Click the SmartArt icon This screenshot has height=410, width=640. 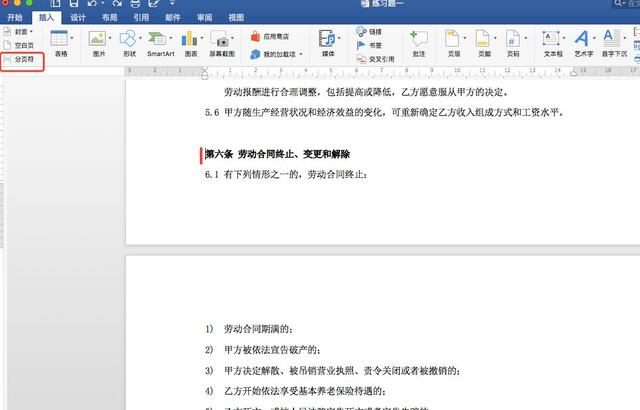[157, 38]
